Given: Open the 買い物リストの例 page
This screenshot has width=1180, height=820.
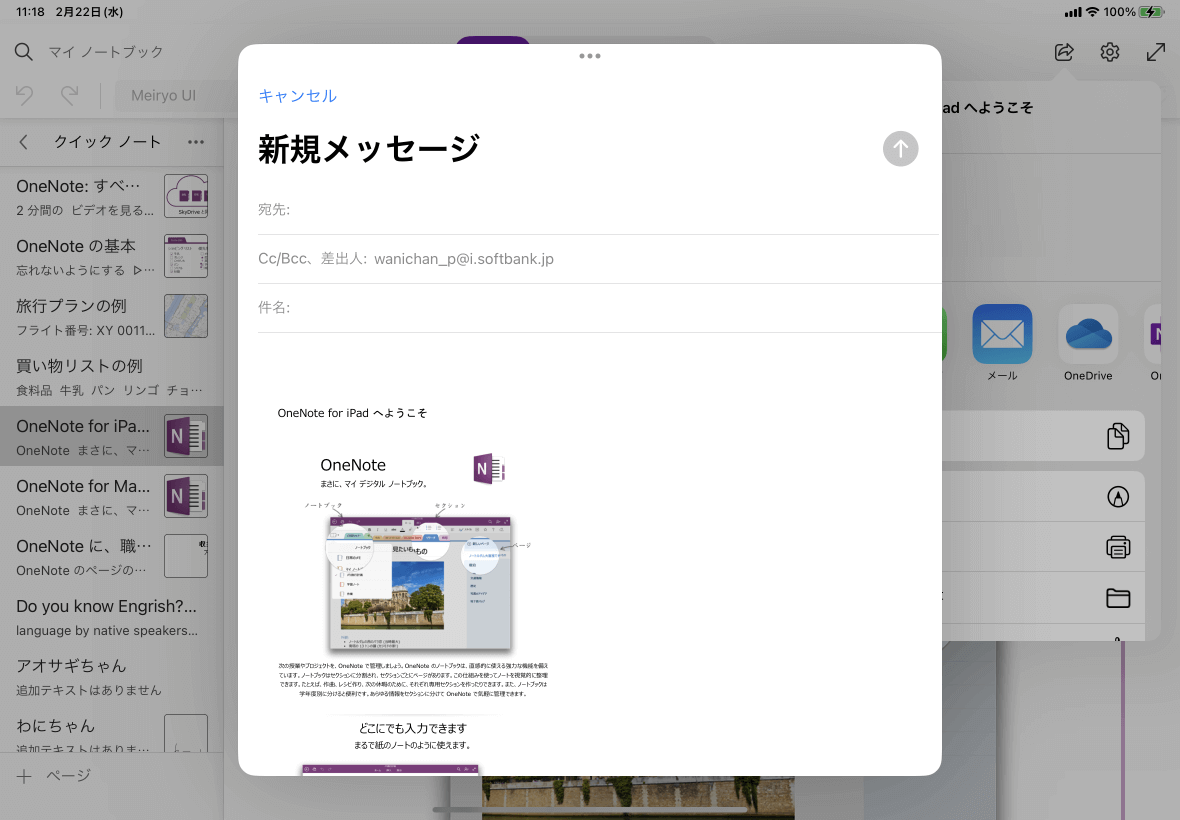Looking at the screenshot, I should pyautogui.click(x=111, y=377).
